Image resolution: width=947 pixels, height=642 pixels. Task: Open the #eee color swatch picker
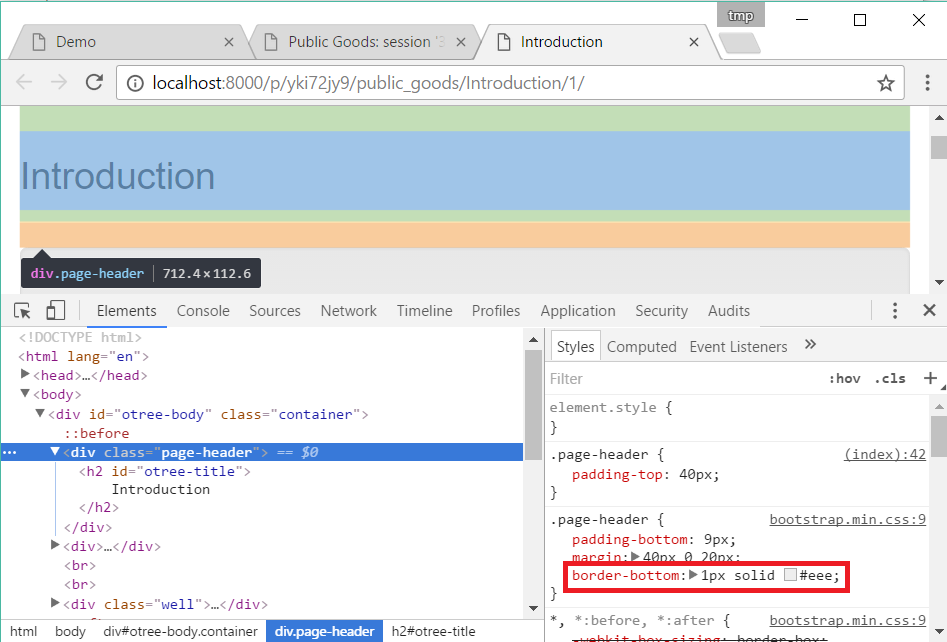790,575
